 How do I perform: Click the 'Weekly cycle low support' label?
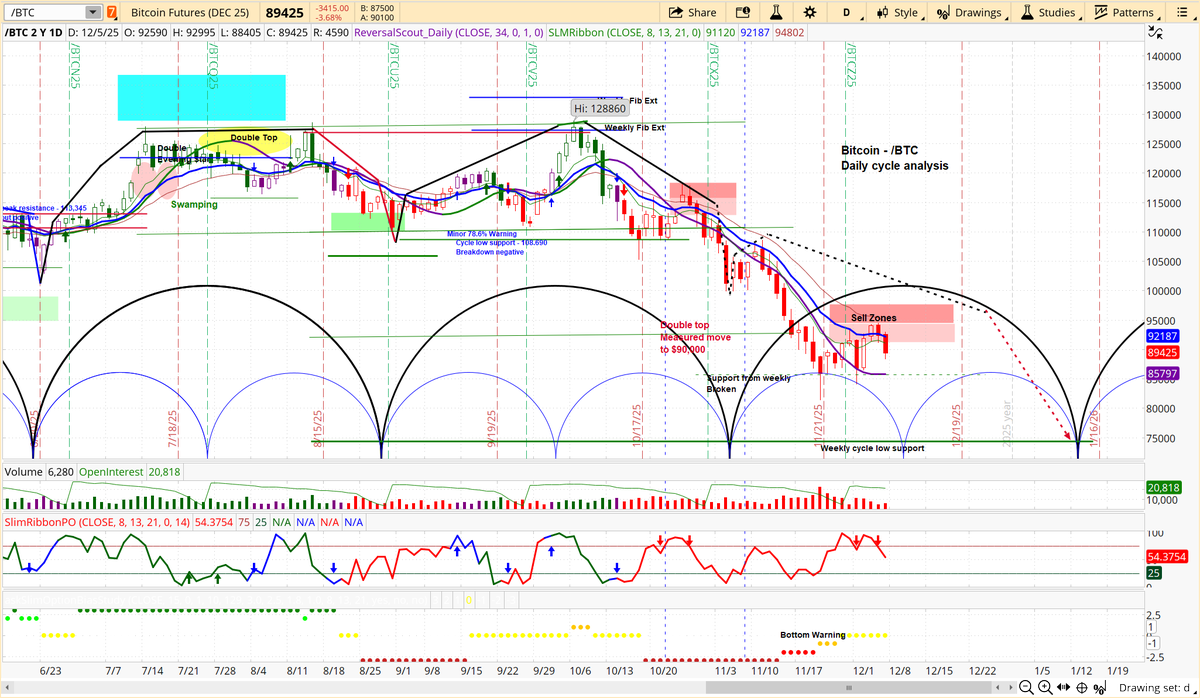(873, 448)
